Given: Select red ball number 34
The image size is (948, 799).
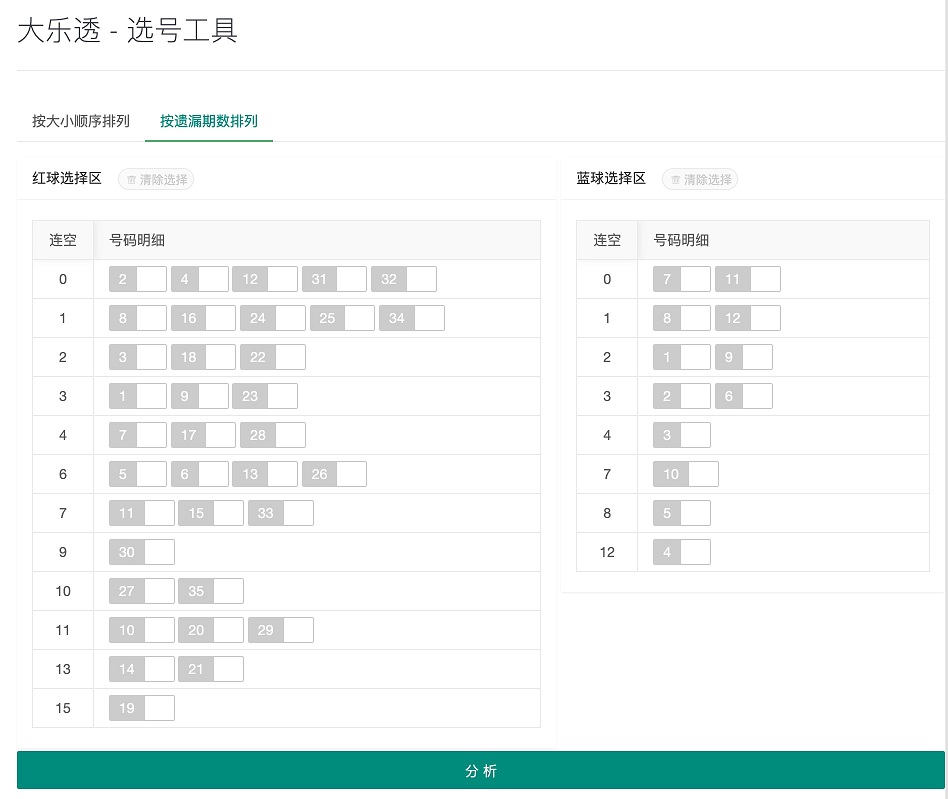Looking at the screenshot, I should [x=412, y=318].
